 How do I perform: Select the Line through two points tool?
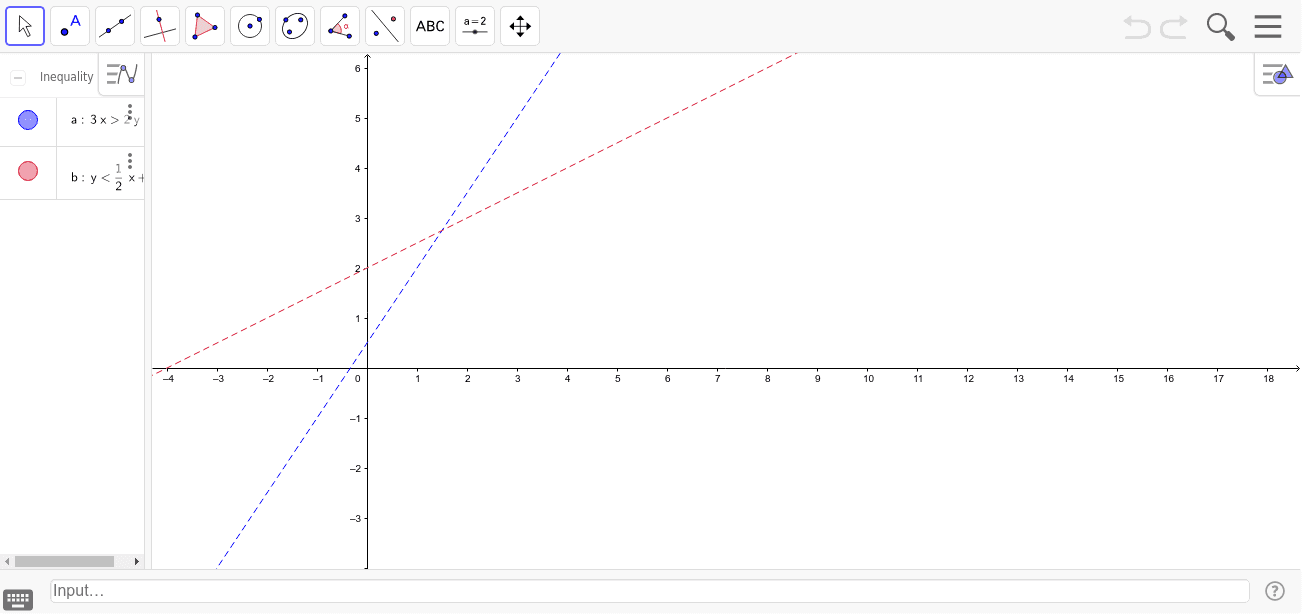click(x=115, y=26)
